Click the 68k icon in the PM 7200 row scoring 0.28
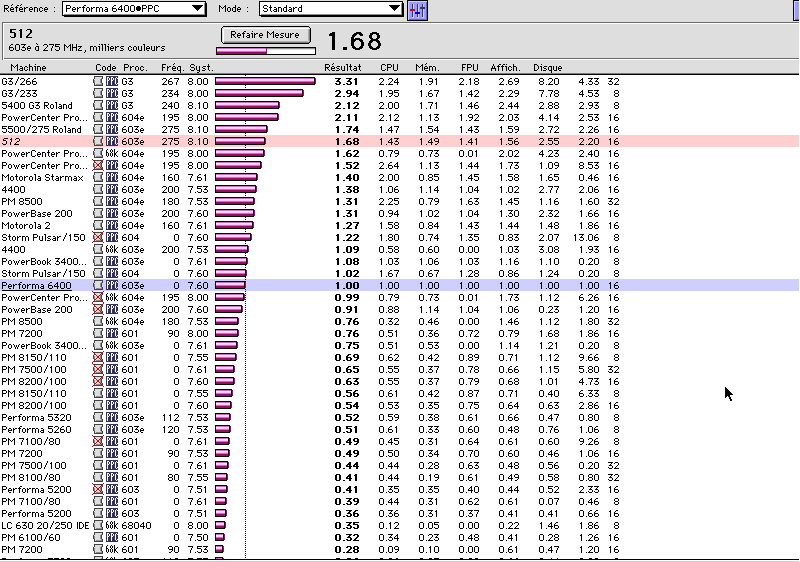This screenshot has width=800, height=562. pos(112,549)
